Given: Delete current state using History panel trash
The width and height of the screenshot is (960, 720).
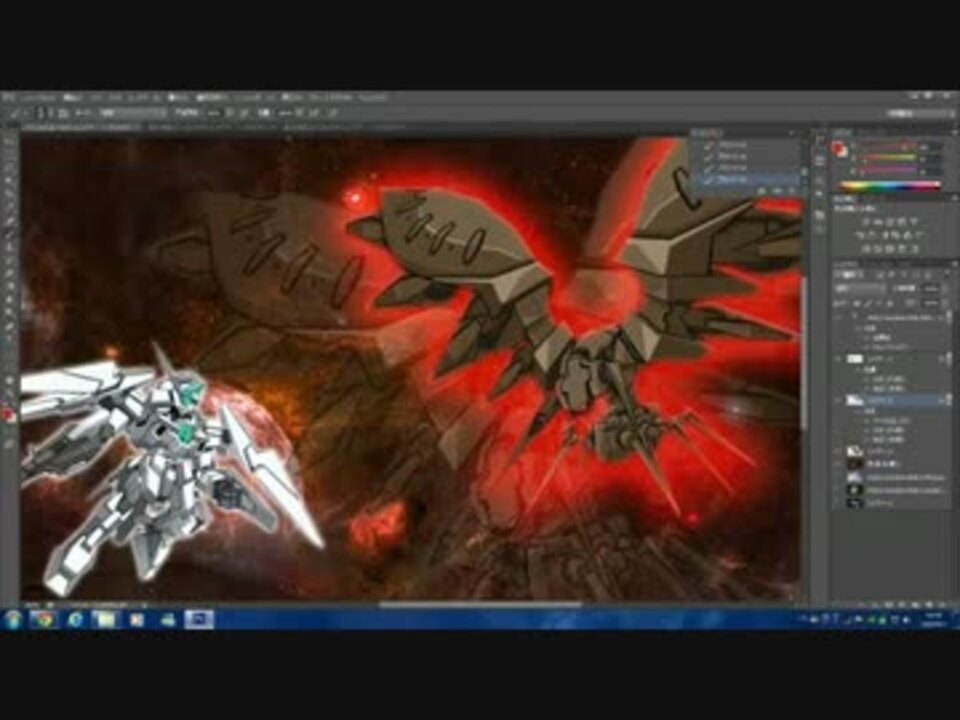Looking at the screenshot, I should tap(792, 191).
